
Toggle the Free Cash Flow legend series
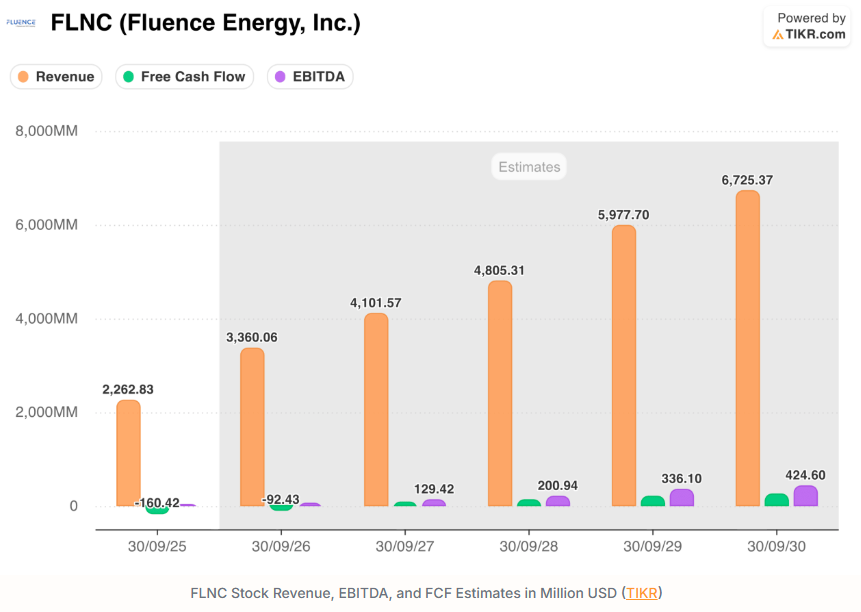click(x=184, y=77)
